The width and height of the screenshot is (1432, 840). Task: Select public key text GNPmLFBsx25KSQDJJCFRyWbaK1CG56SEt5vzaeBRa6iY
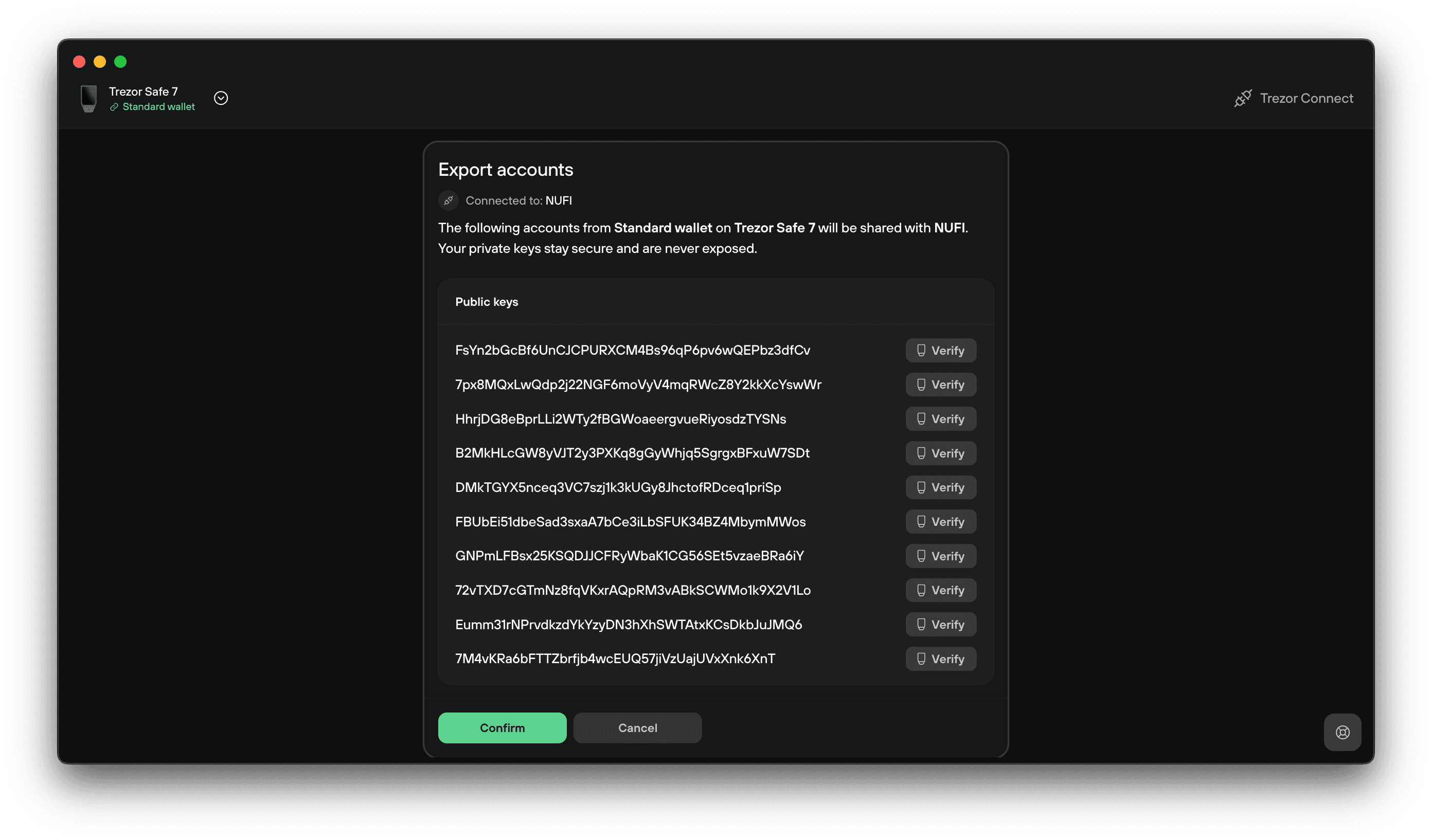[x=630, y=556]
